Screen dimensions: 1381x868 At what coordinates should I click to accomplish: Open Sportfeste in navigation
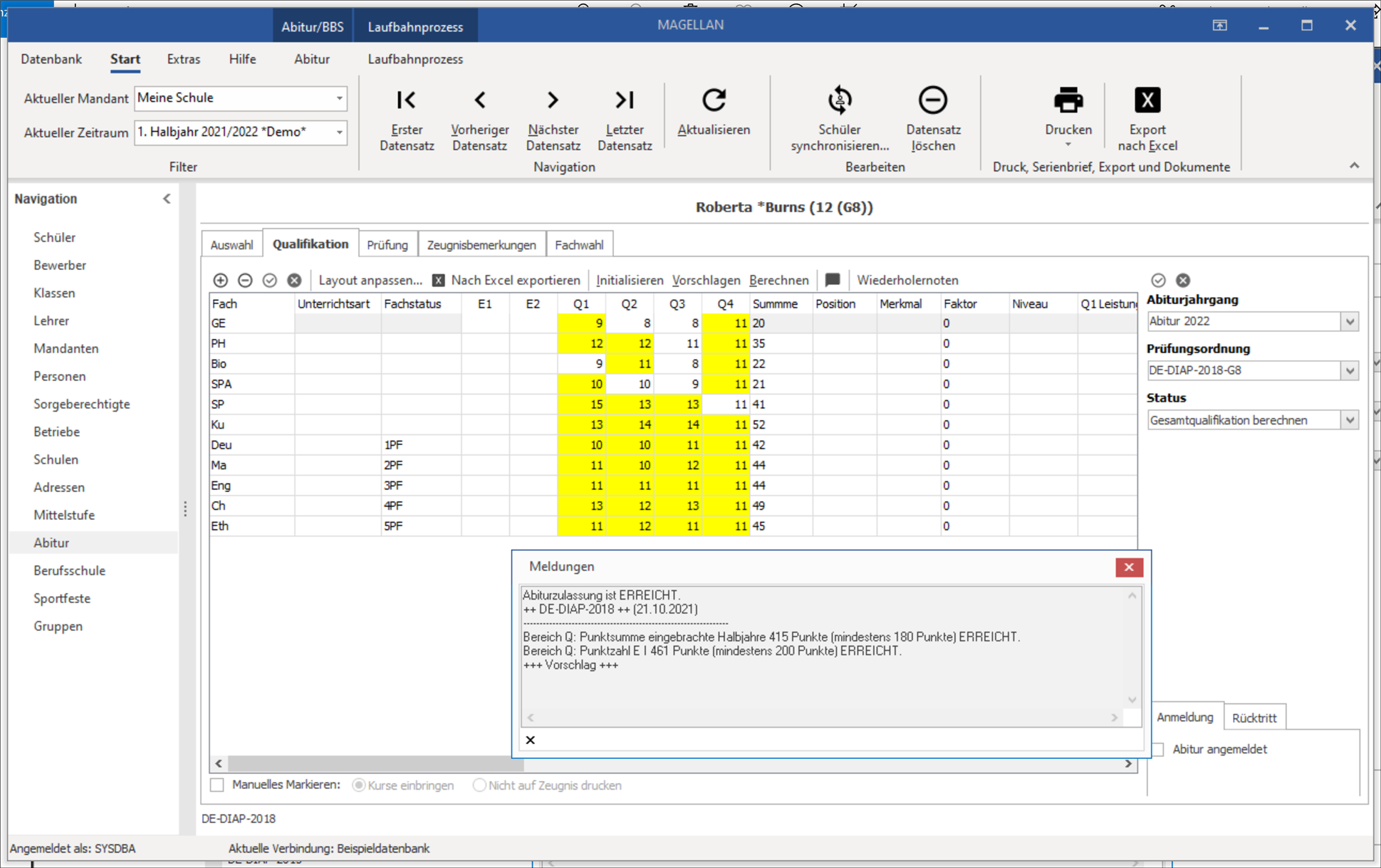(62, 598)
